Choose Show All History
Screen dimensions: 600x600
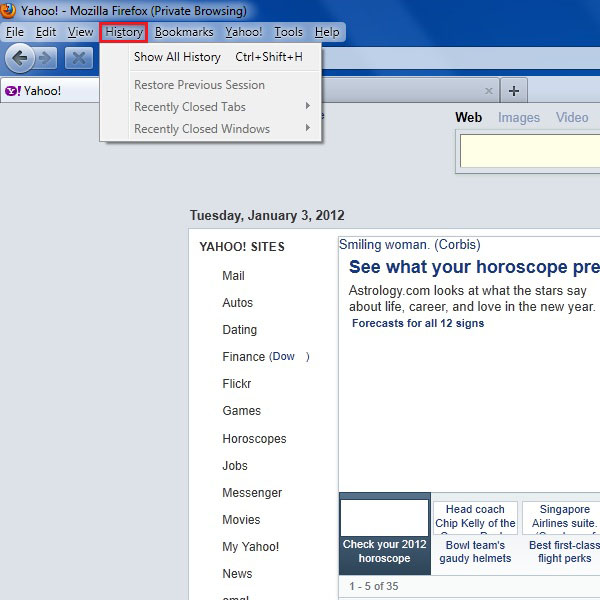point(225,57)
